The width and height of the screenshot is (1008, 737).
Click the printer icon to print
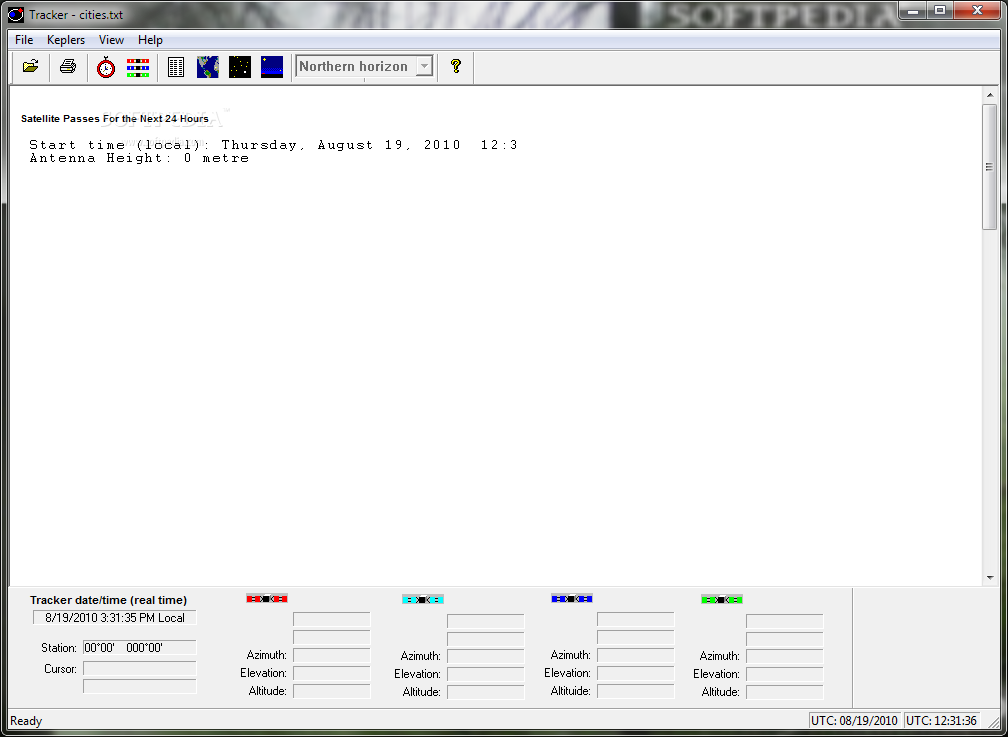(68, 66)
